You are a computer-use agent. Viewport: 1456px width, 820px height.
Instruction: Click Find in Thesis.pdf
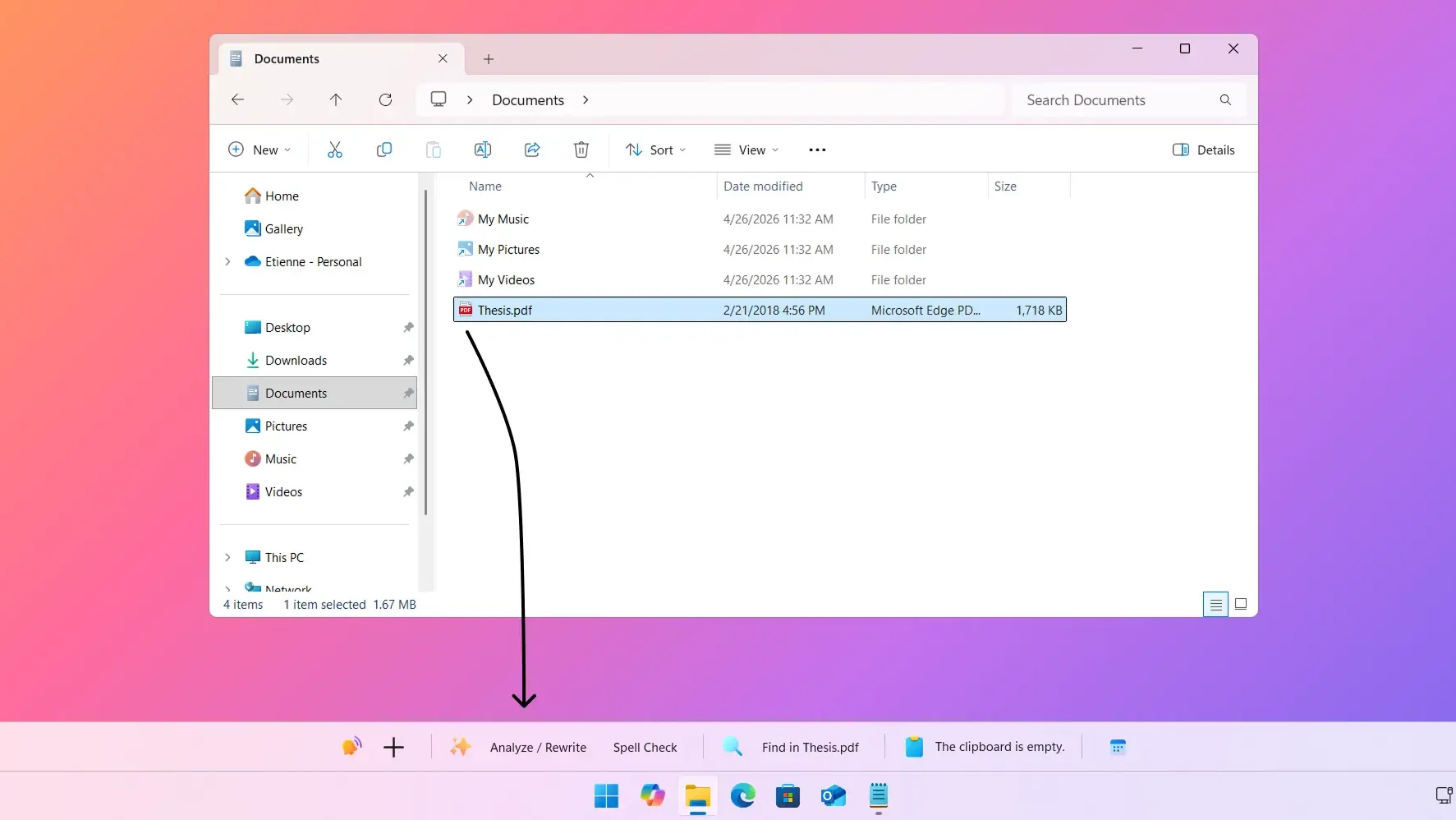[811, 747]
